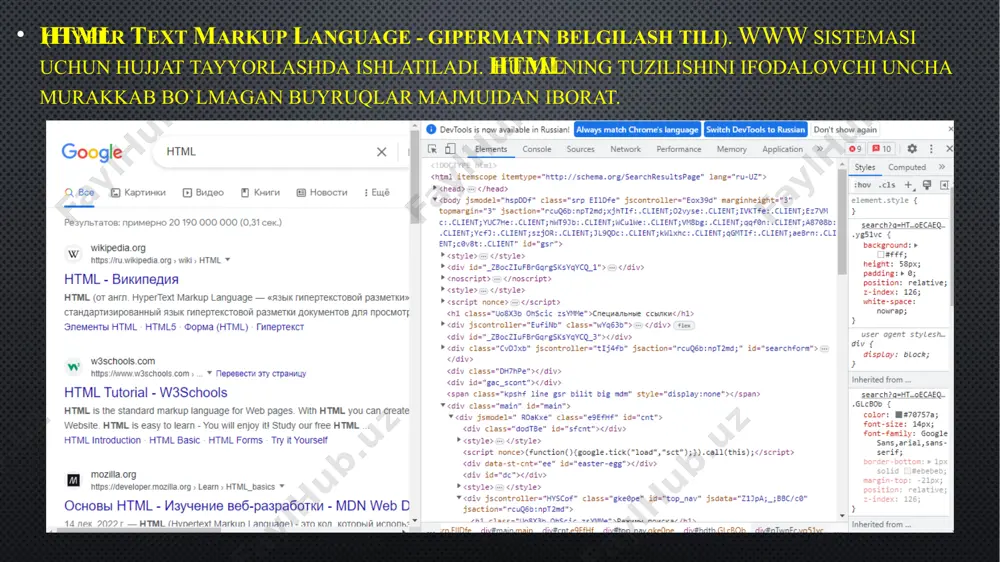Click the Перевести эту страницу link
This screenshot has width=1000, height=562.
coord(261,373)
